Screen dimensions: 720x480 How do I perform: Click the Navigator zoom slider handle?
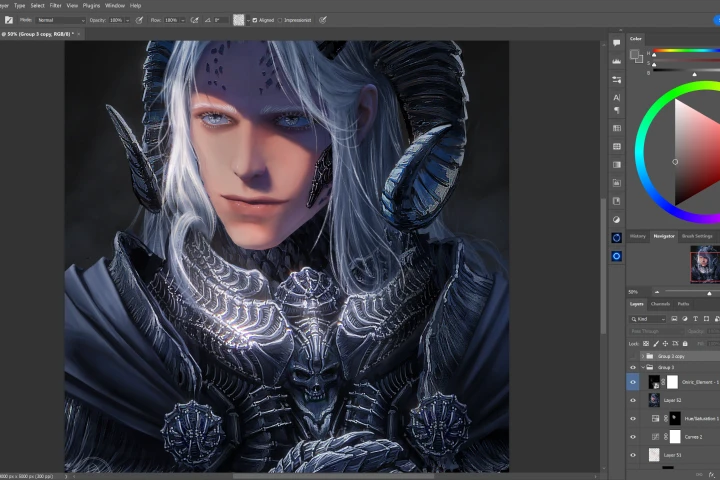coord(709,294)
